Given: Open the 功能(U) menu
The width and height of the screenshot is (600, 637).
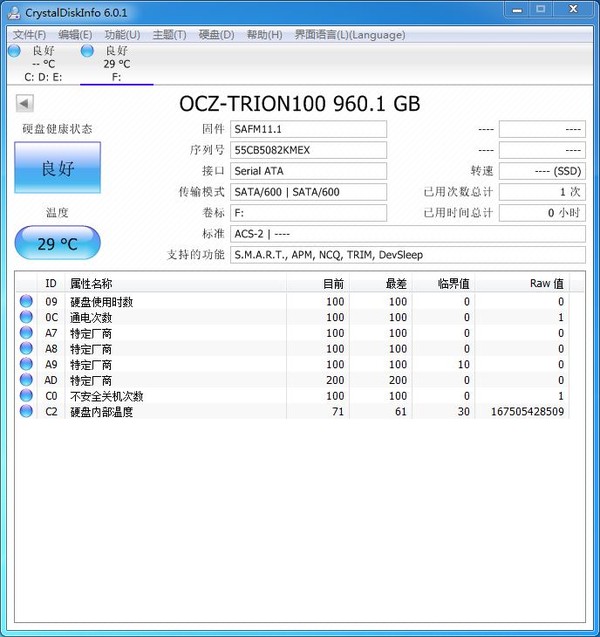Looking at the screenshot, I should 122,35.
